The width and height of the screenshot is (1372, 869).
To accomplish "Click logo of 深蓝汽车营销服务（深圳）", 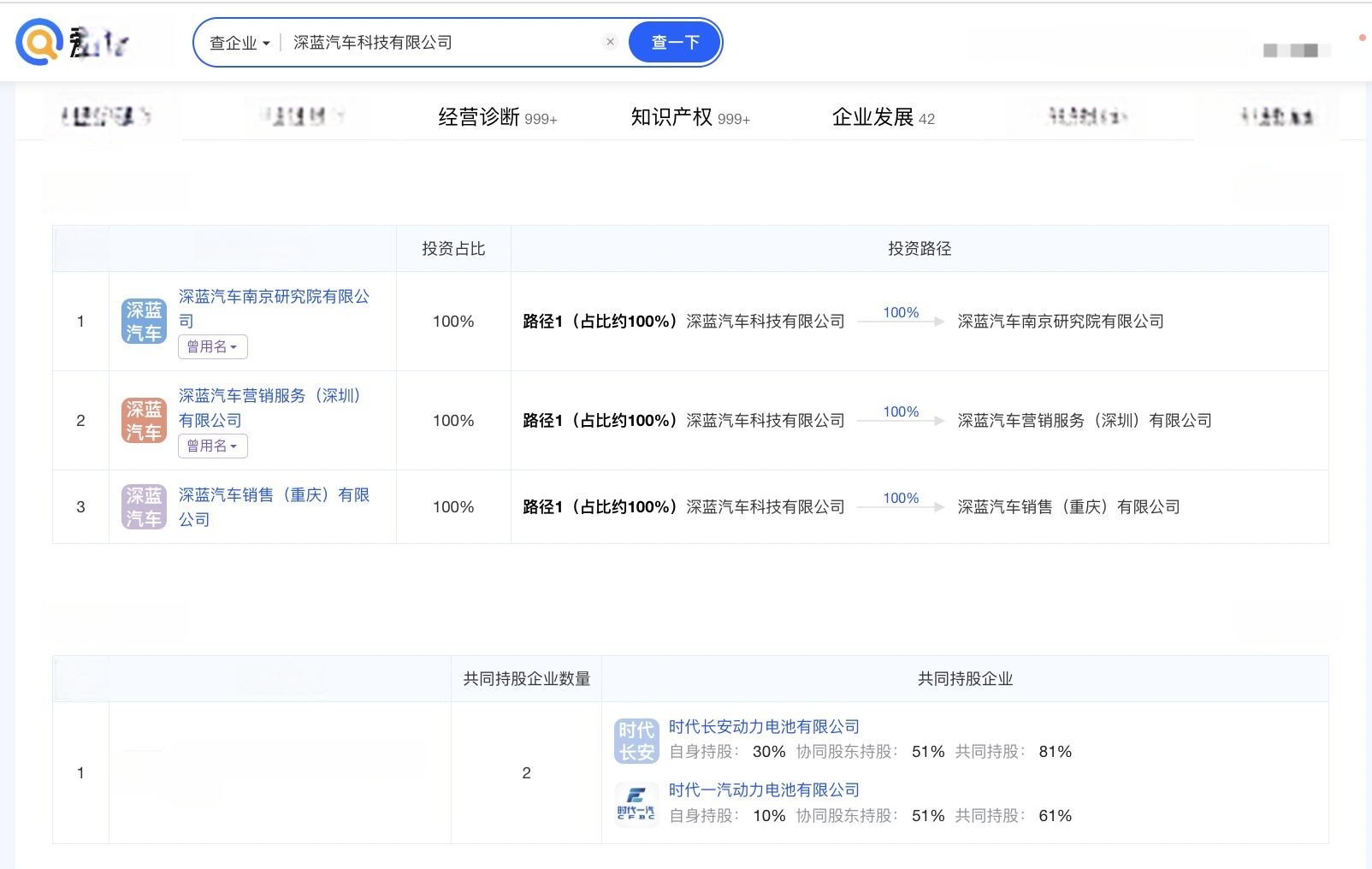I will 144,421.
